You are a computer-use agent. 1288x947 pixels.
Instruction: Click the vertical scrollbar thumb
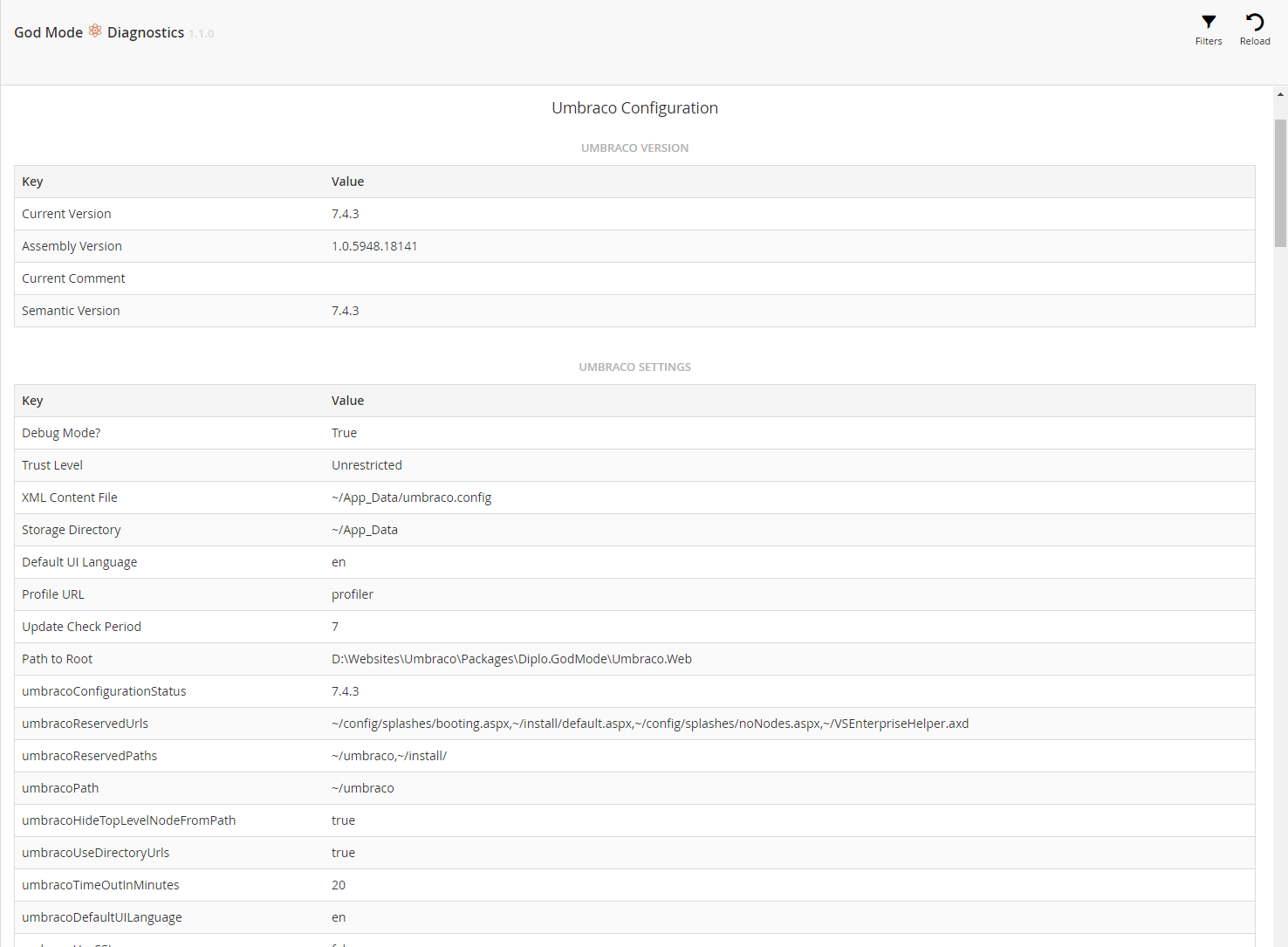click(x=1280, y=183)
